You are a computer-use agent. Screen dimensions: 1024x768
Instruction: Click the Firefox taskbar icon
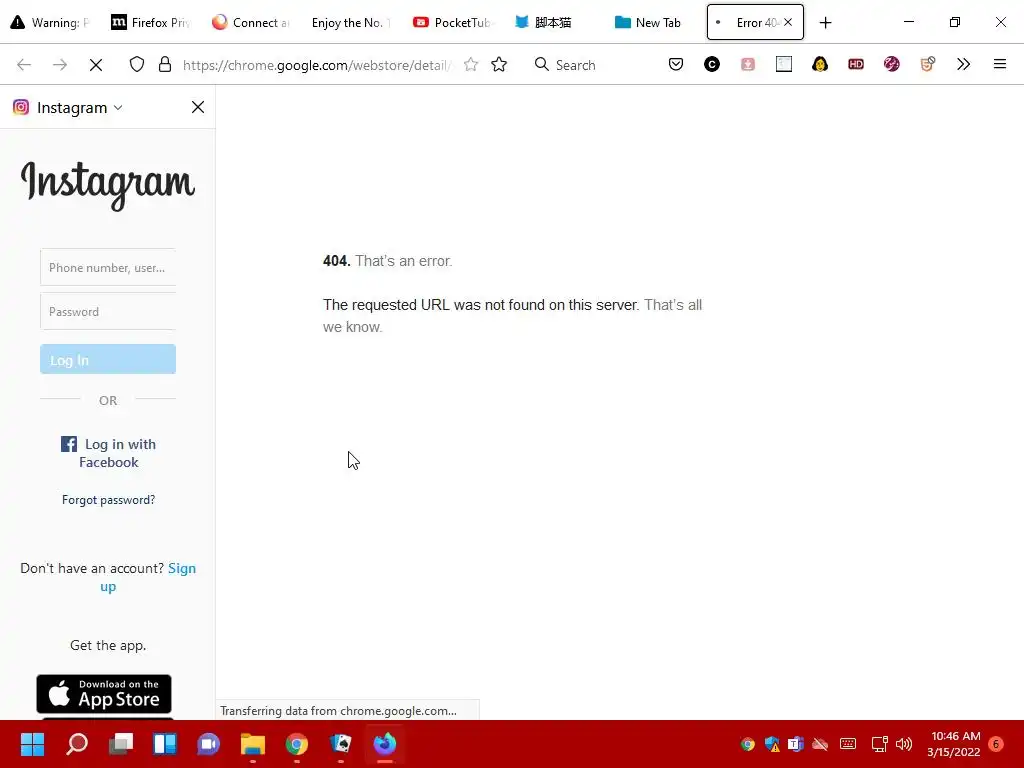[385, 744]
